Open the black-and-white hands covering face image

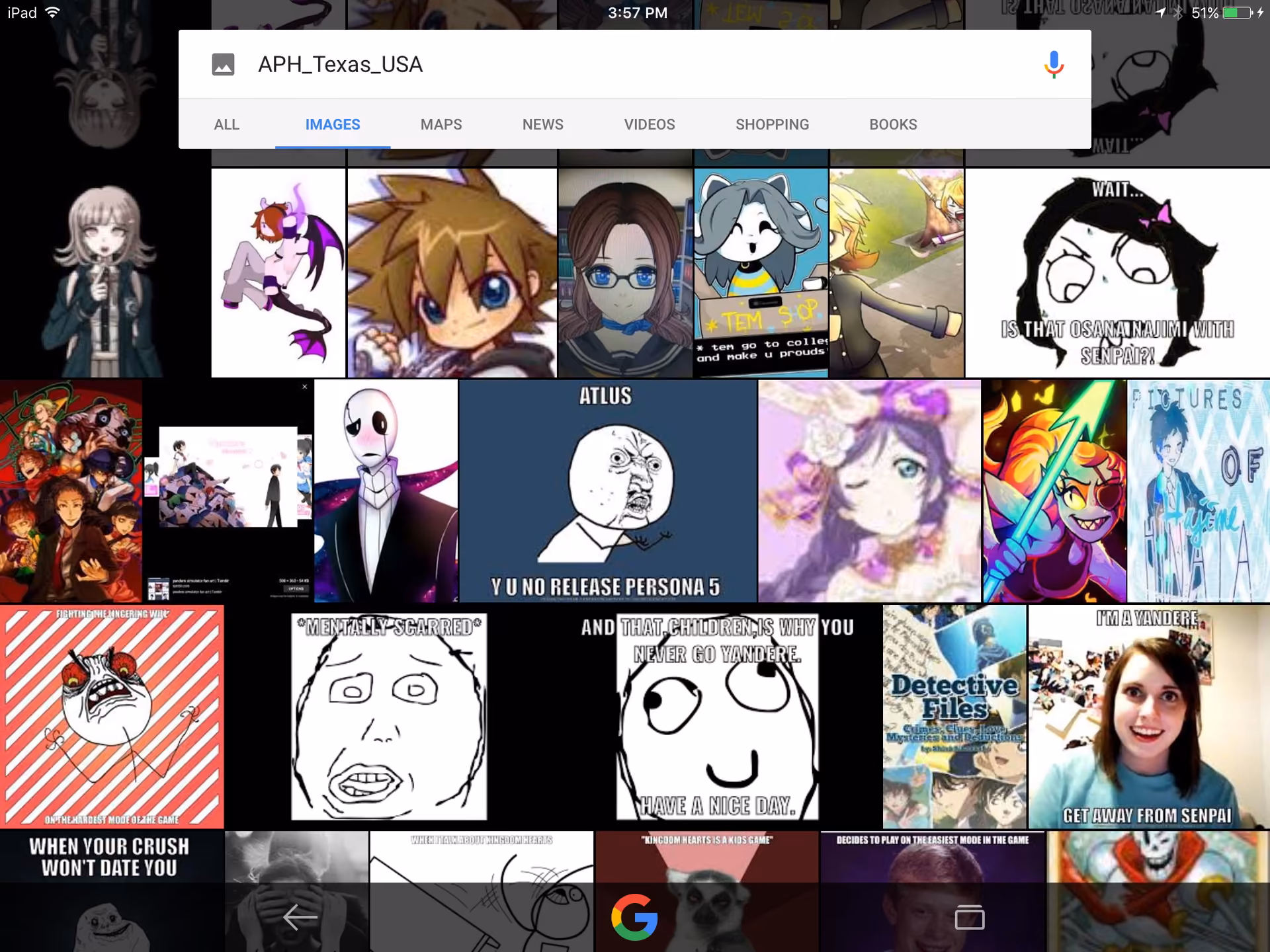(296, 891)
